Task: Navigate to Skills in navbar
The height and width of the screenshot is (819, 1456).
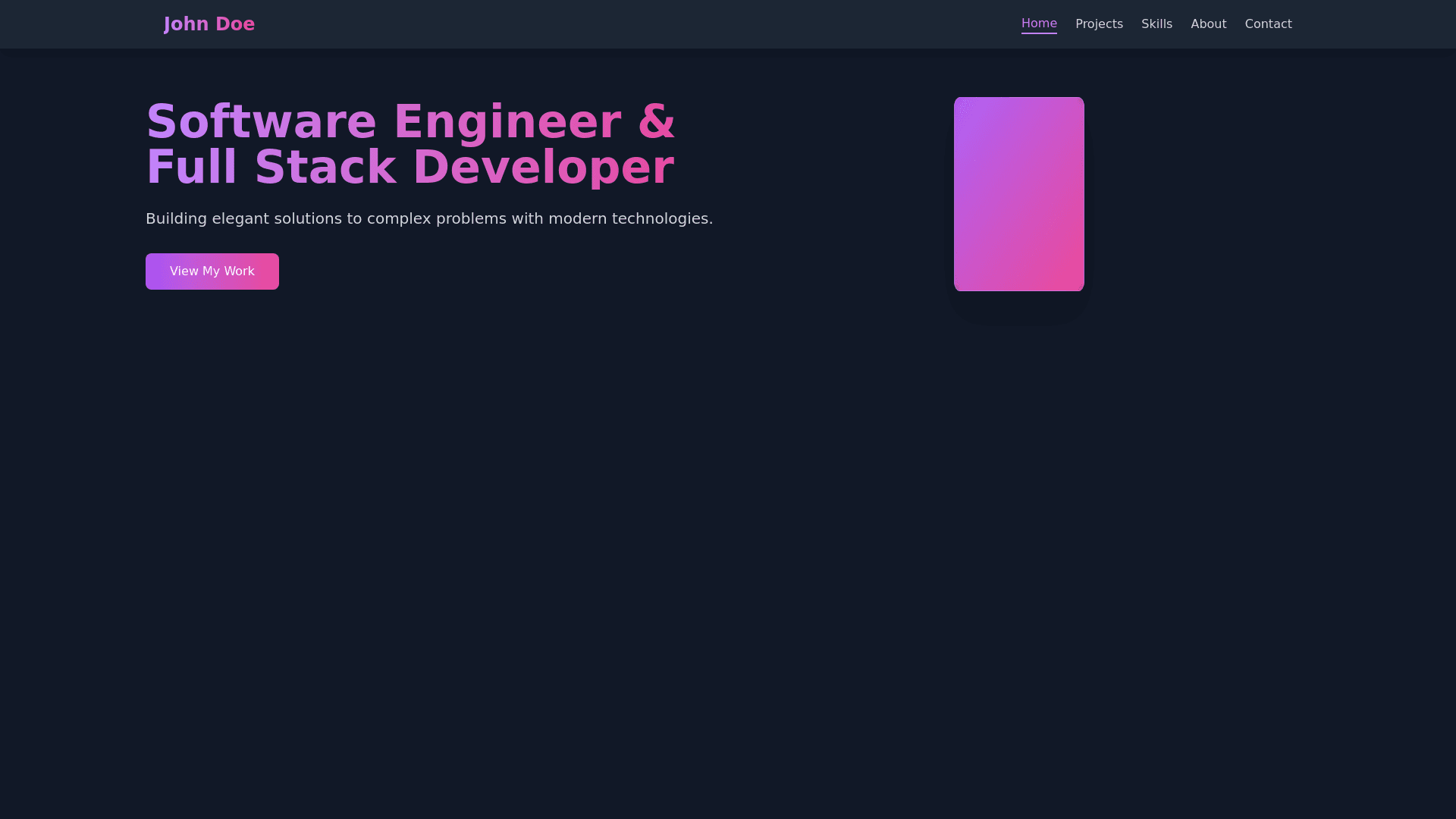Action: [x=1156, y=24]
